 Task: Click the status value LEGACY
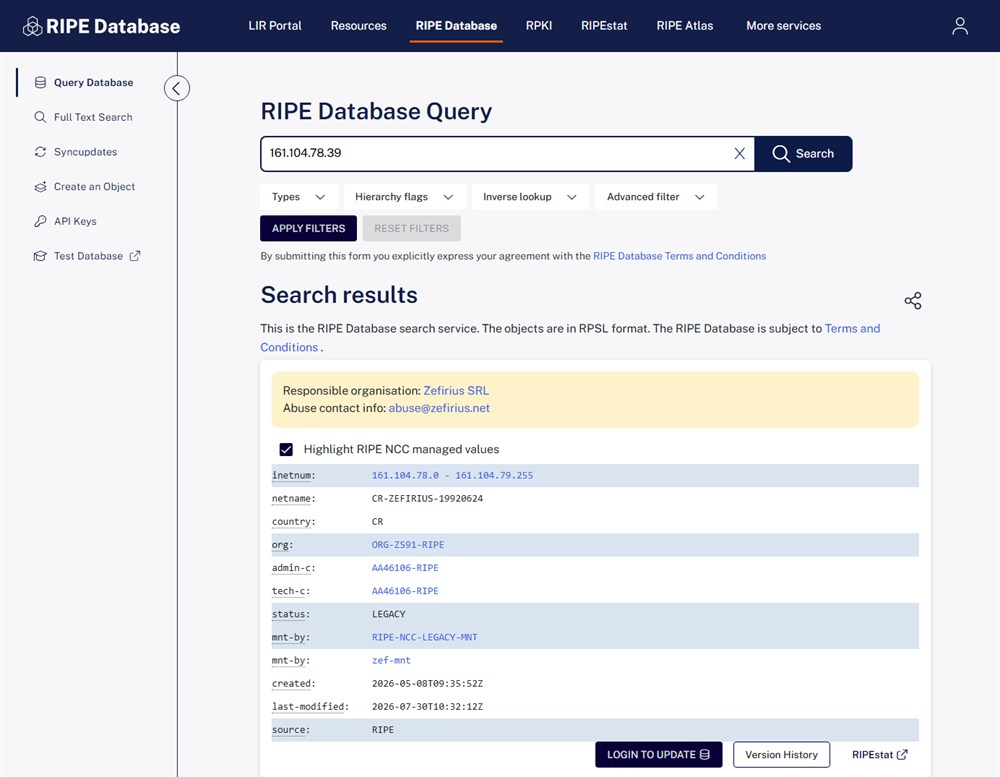[388, 614]
